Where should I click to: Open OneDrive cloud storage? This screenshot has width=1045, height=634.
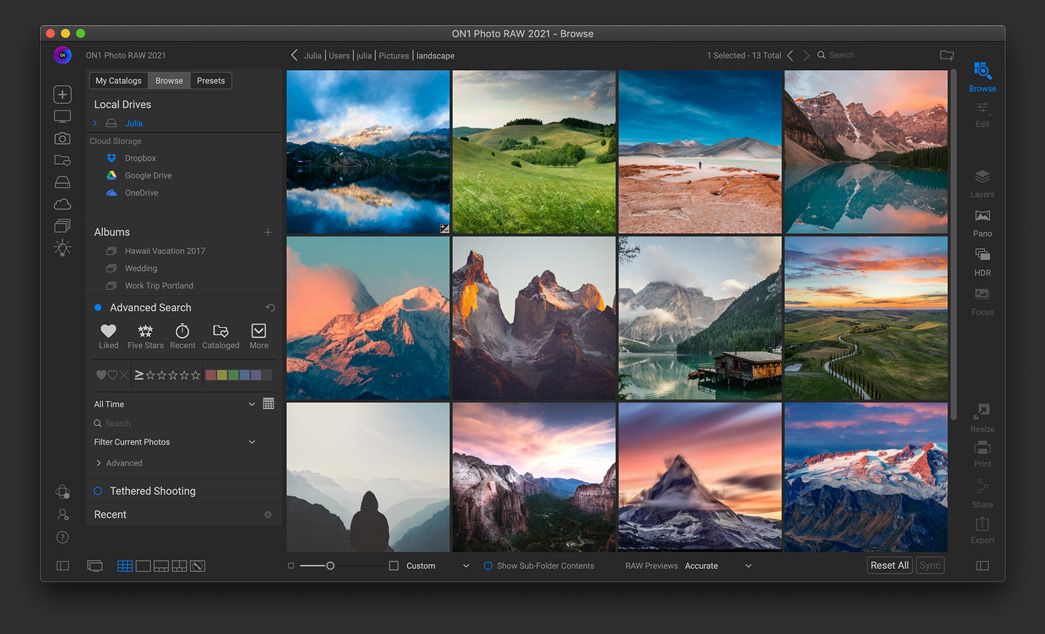(141, 193)
